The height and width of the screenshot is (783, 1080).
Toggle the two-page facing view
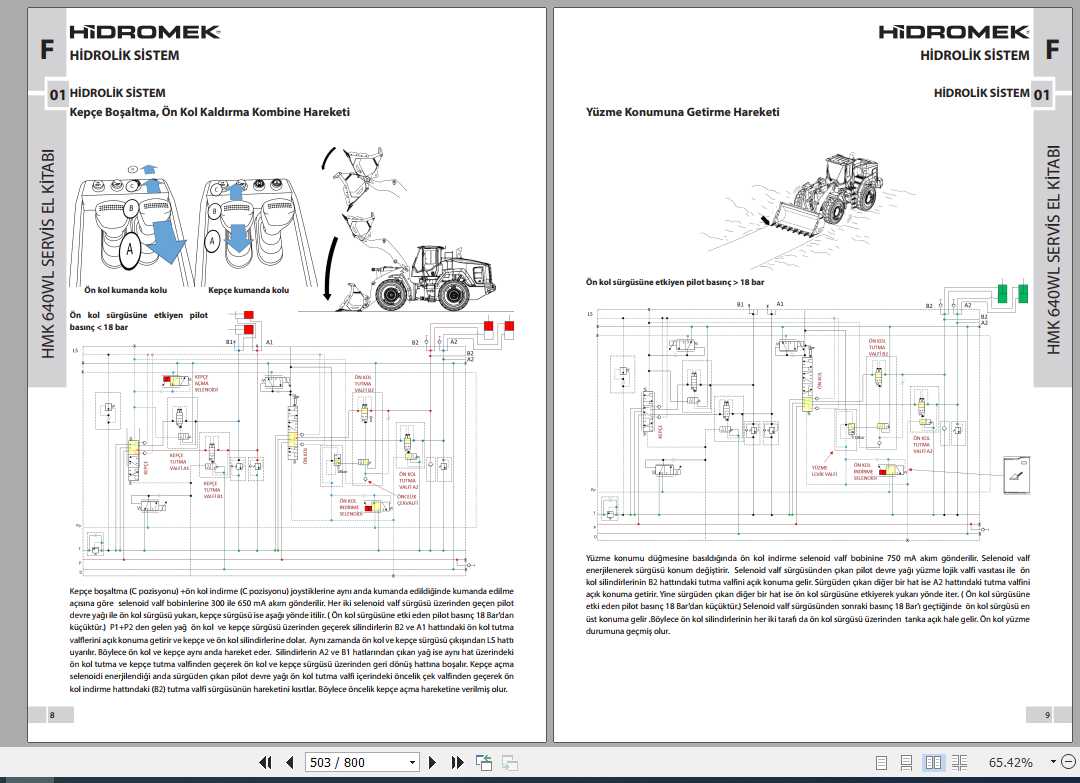(932, 761)
